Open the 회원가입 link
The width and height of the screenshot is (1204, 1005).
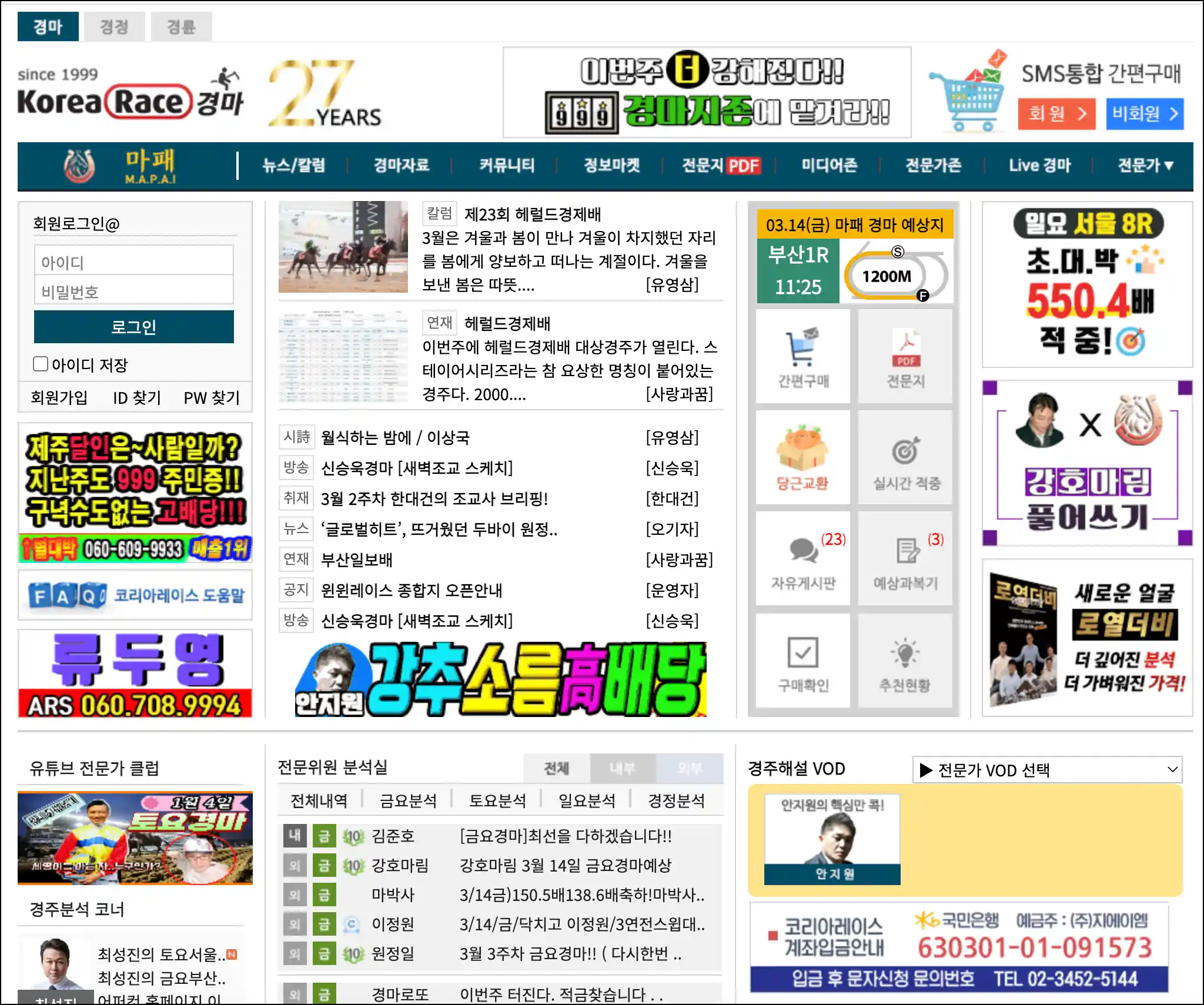point(59,398)
